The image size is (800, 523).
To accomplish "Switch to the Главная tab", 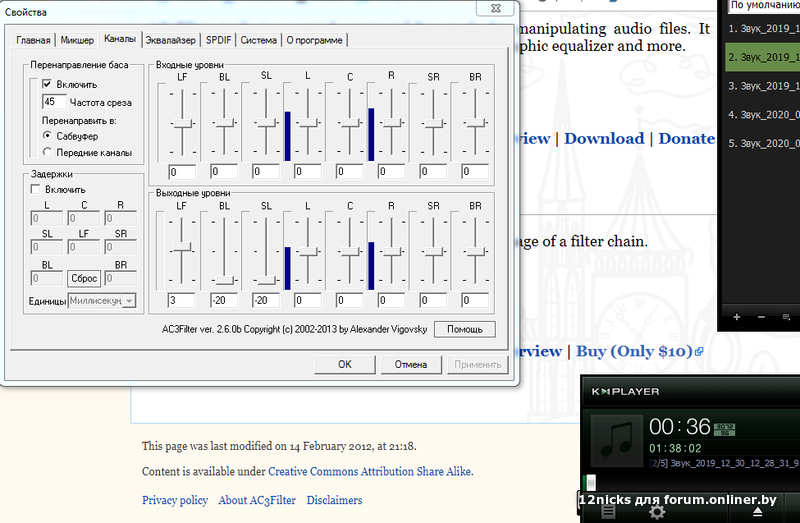I will [x=33, y=40].
